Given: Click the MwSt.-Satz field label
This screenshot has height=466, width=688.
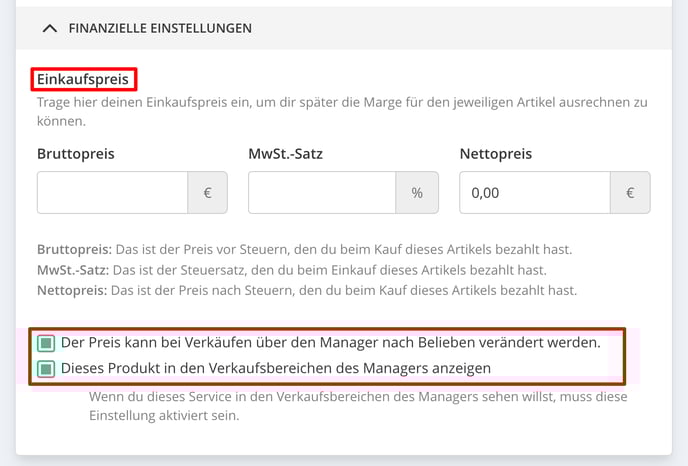Looking at the screenshot, I should 285,154.
